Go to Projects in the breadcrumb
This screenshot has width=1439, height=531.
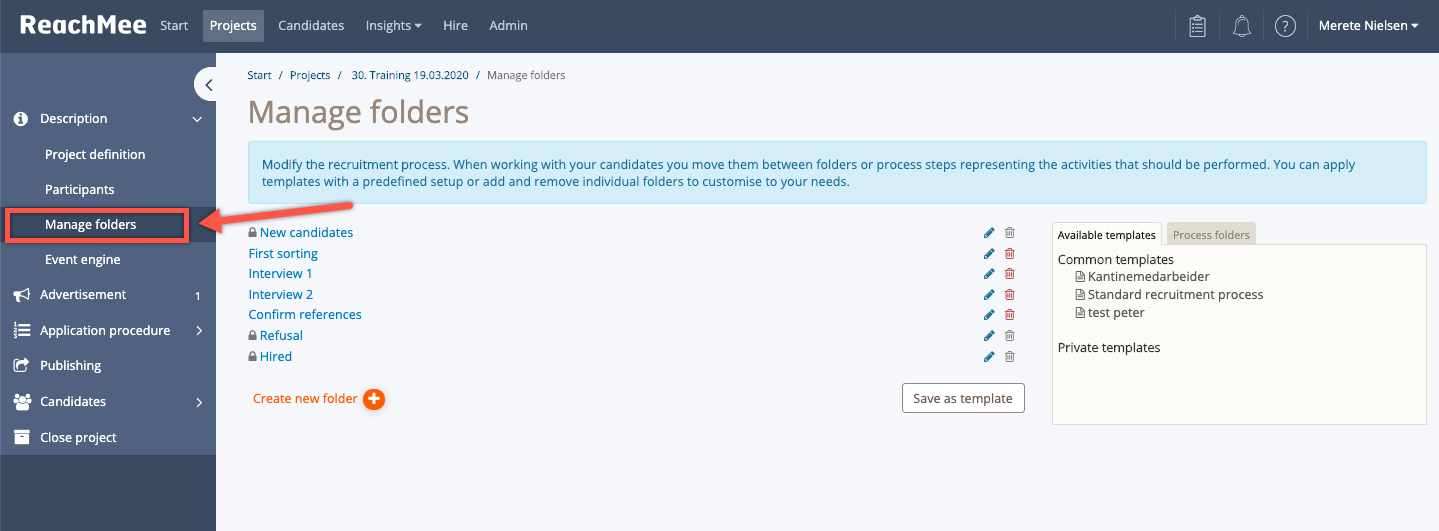(x=310, y=75)
